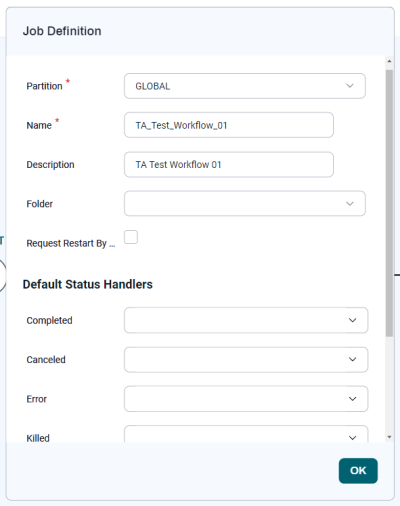Viewport: 400px width, 506px height.
Task: Open the Completed status handler dropdown
Action: pos(246,320)
